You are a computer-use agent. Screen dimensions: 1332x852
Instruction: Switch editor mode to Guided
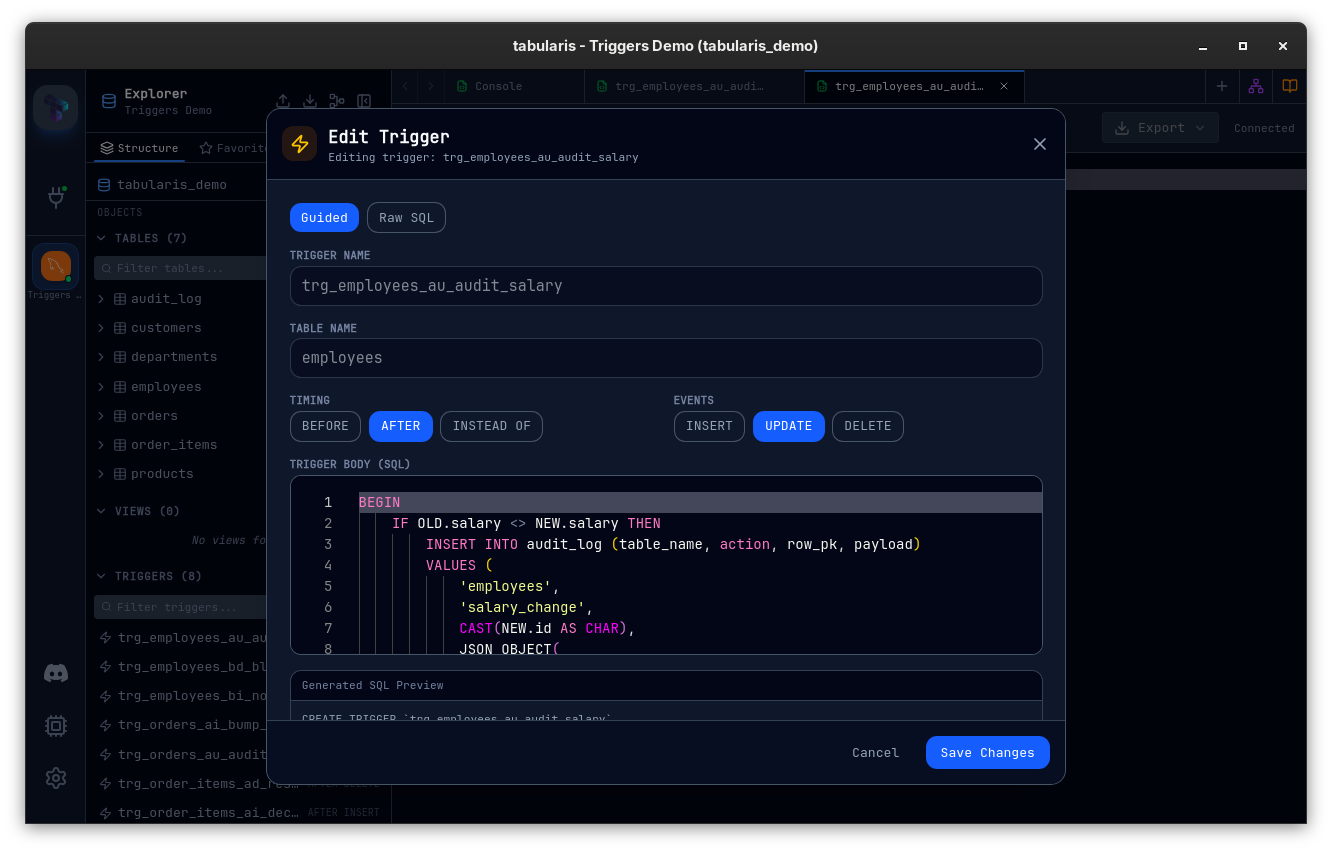click(x=324, y=218)
